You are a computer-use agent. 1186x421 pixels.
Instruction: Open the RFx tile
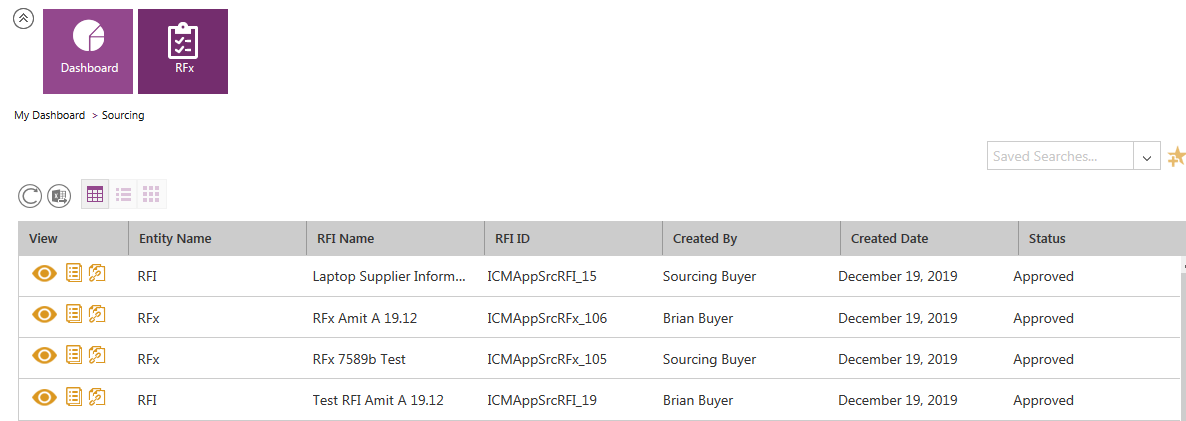pos(183,51)
